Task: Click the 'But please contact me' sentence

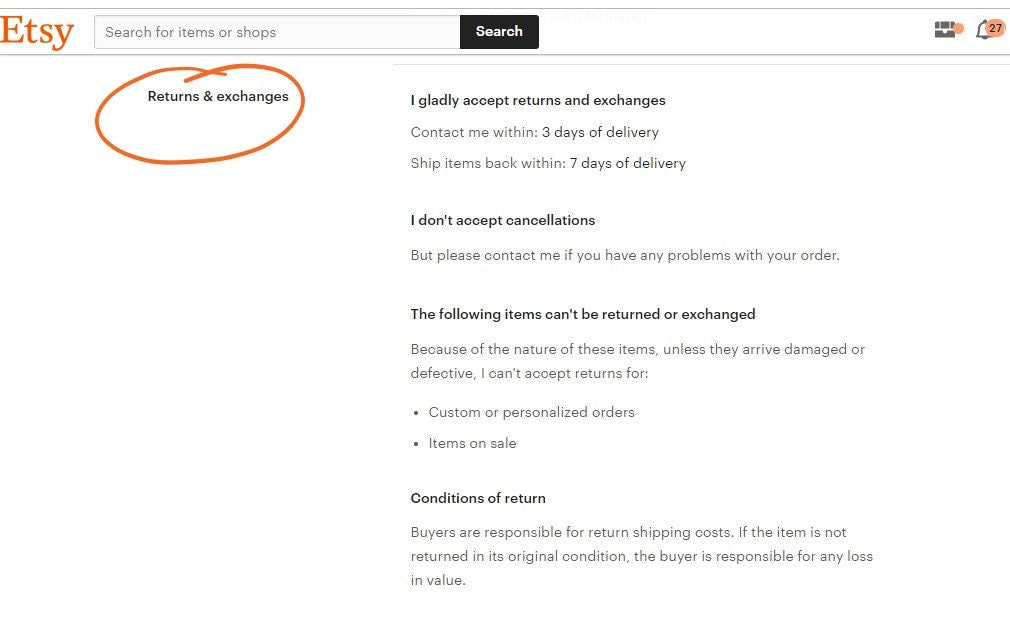Action: [x=625, y=255]
